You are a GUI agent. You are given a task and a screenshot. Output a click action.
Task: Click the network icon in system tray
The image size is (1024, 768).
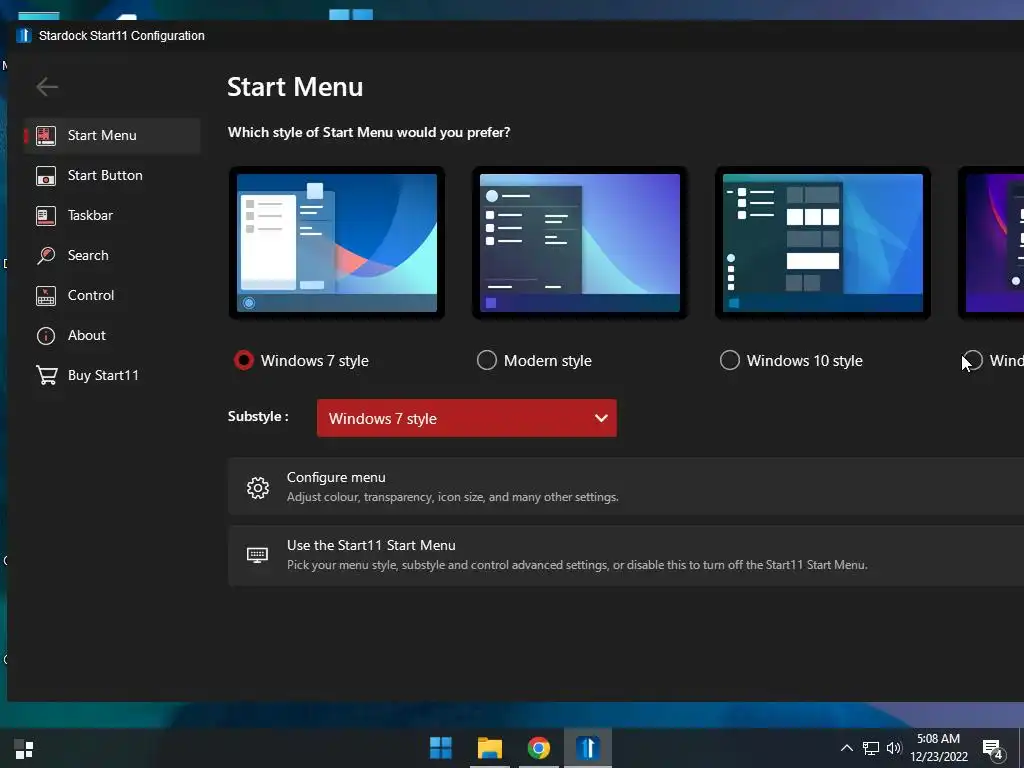point(871,748)
